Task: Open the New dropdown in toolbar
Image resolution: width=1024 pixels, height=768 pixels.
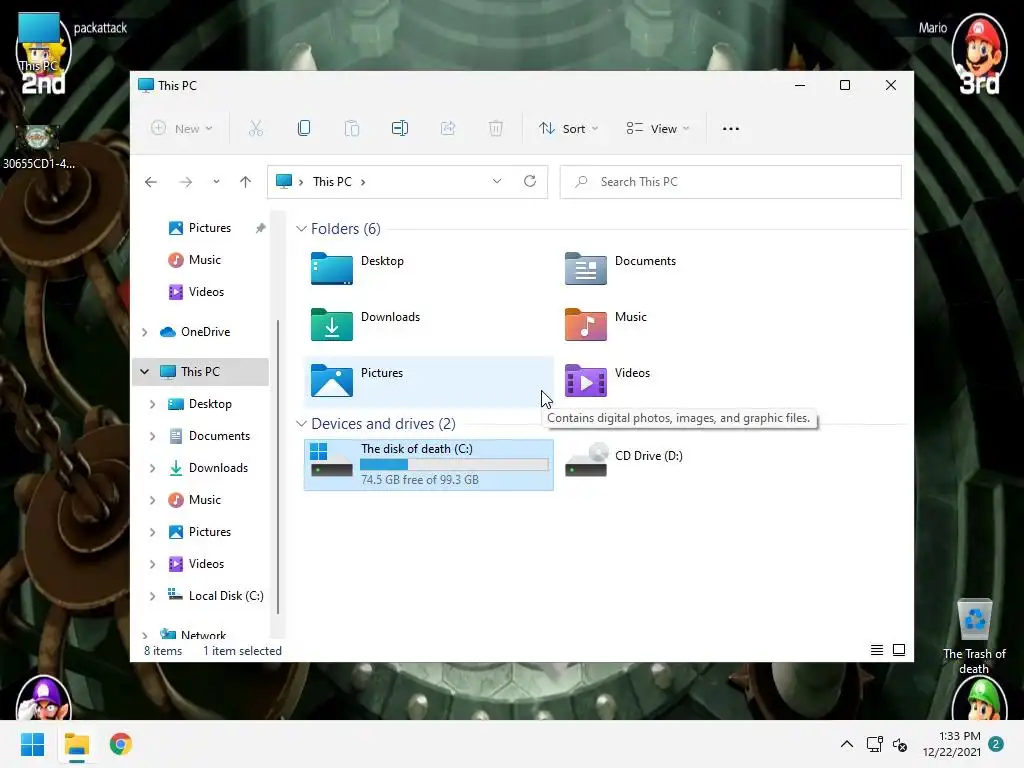Action: click(x=182, y=129)
